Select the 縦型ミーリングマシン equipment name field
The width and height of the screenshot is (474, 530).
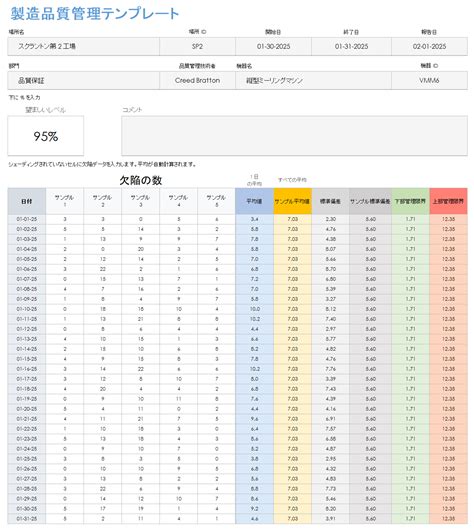(x=313, y=80)
